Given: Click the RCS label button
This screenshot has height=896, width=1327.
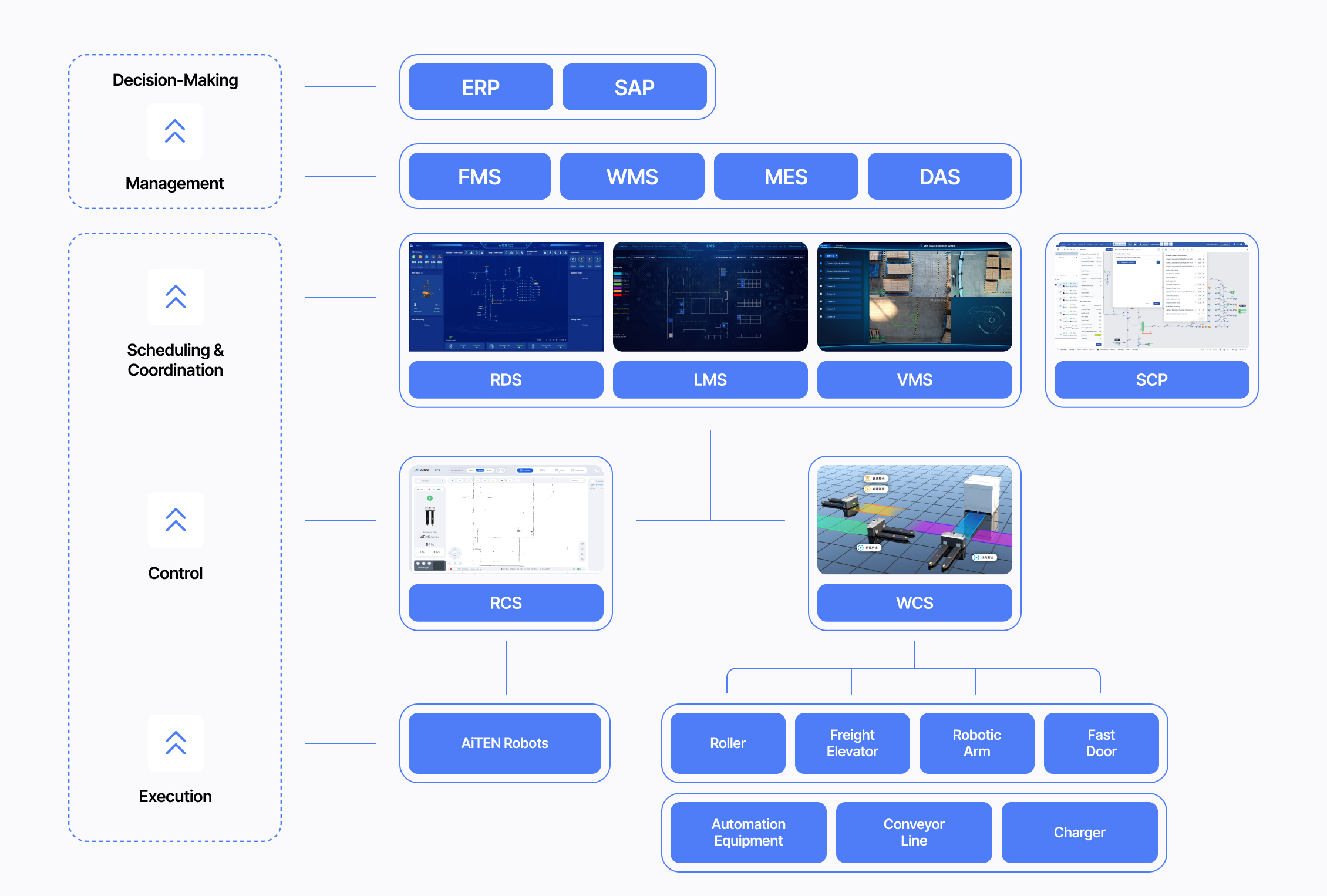Looking at the screenshot, I should tap(506, 603).
